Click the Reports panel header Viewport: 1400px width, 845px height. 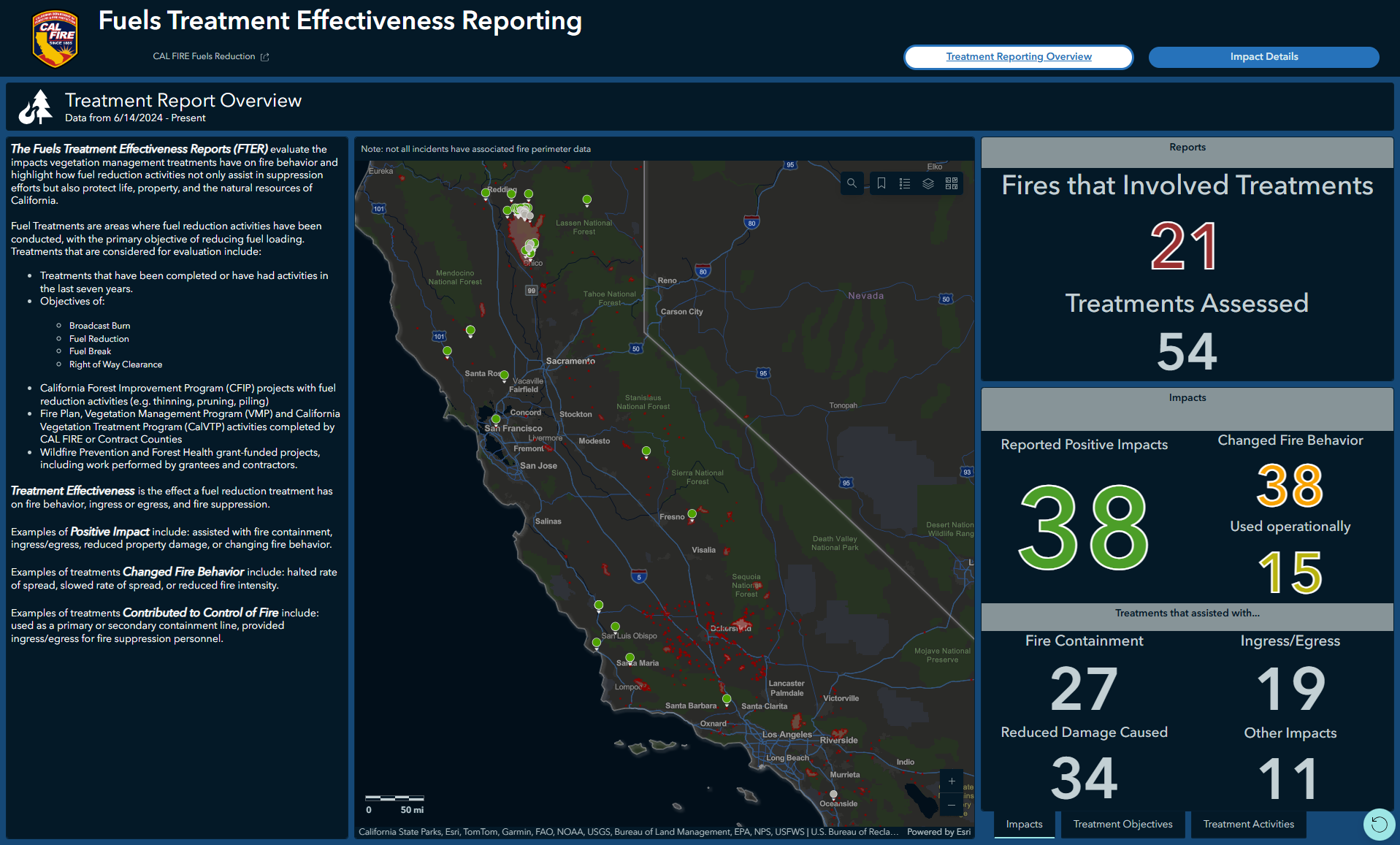pos(1187,152)
